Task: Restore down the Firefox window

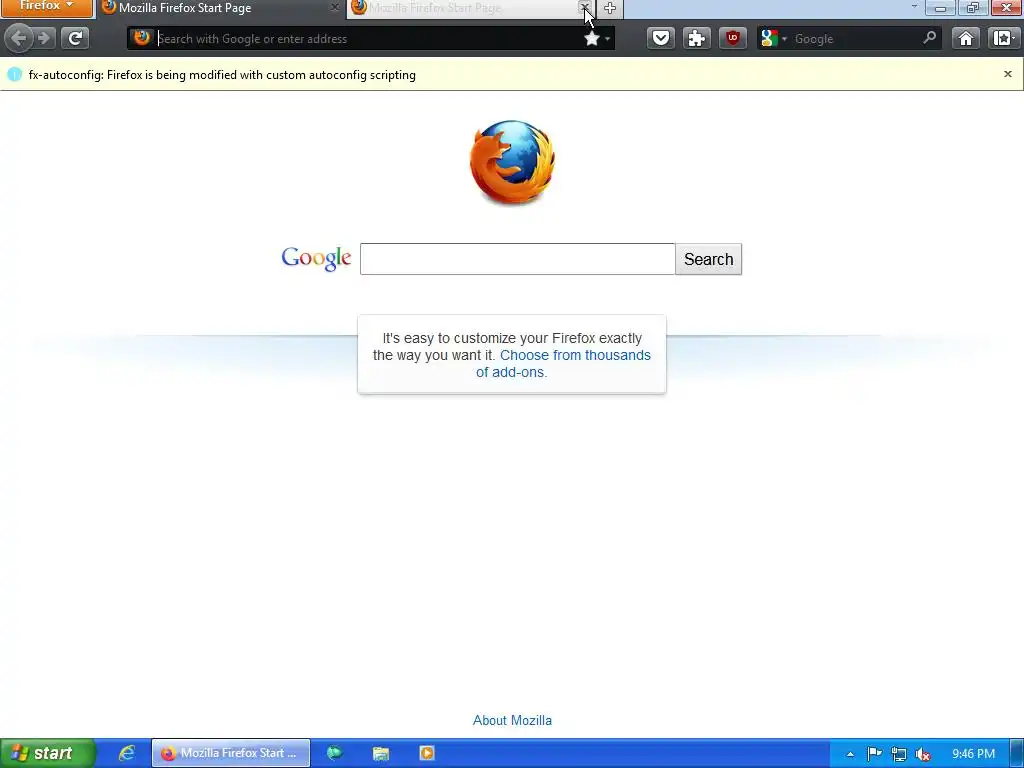Action: (972, 7)
